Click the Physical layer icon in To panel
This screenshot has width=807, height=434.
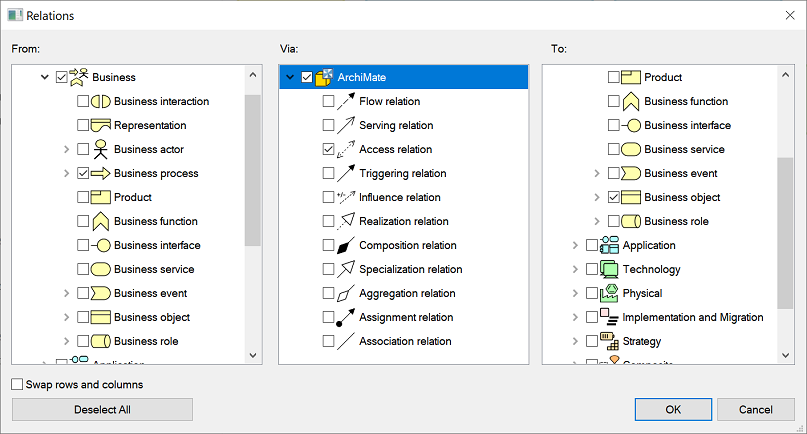click(610, 293)
